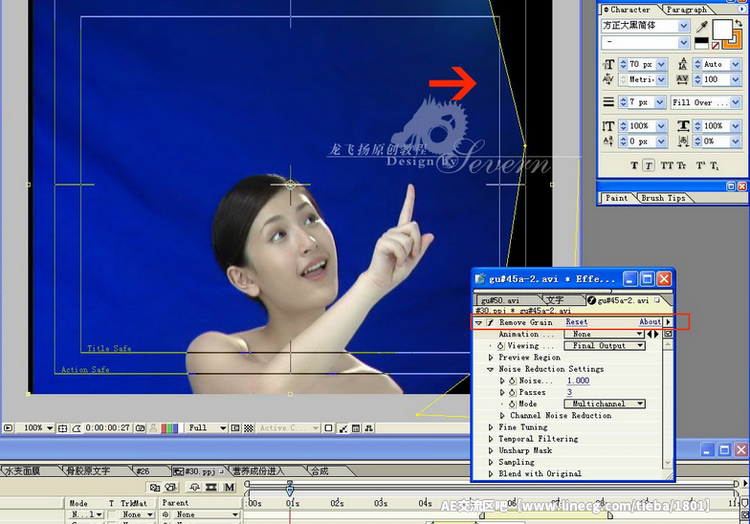750x524 pixels.
Task: Click the font size stepper arrows
Action: (x=623, y=64)
